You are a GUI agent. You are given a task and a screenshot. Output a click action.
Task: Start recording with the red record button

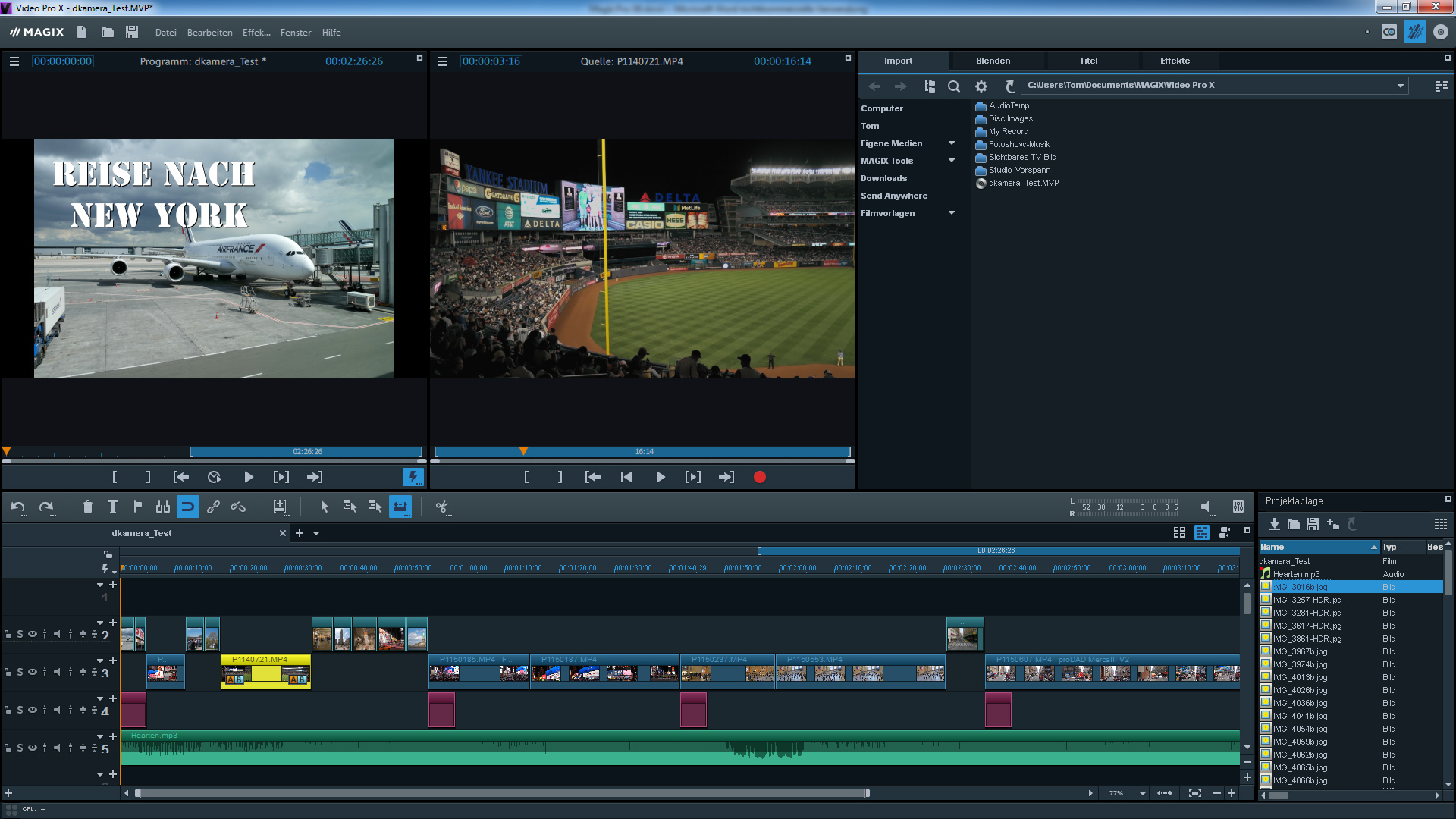tap(759, 477)
